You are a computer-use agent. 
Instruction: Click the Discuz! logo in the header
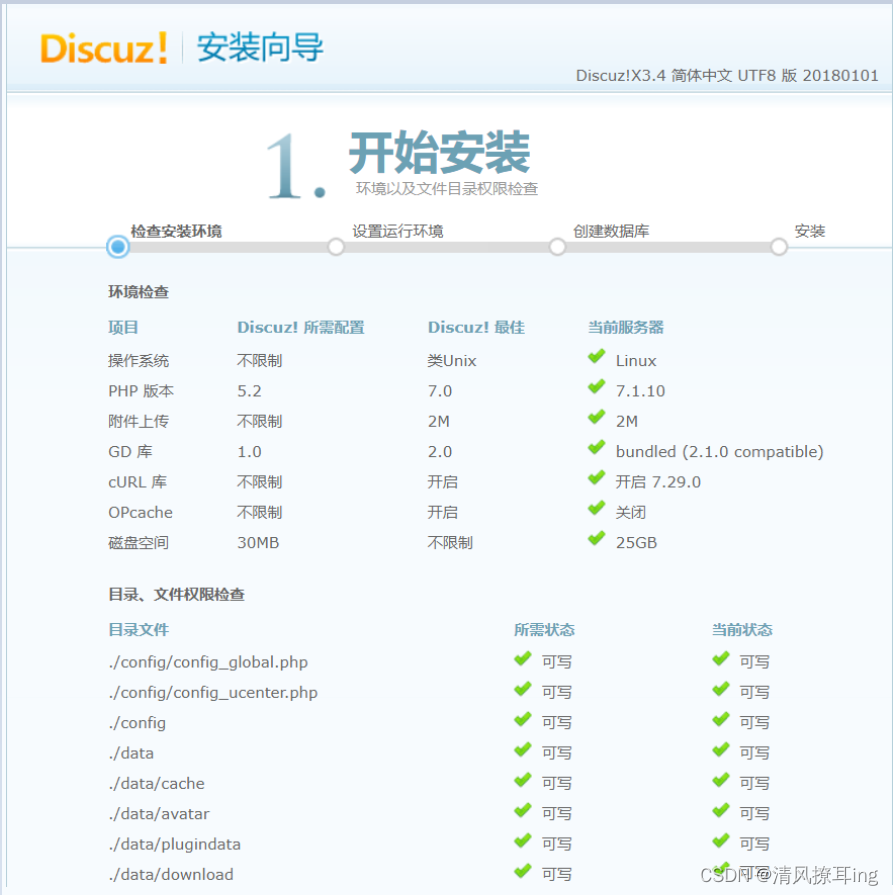point(103,48)
